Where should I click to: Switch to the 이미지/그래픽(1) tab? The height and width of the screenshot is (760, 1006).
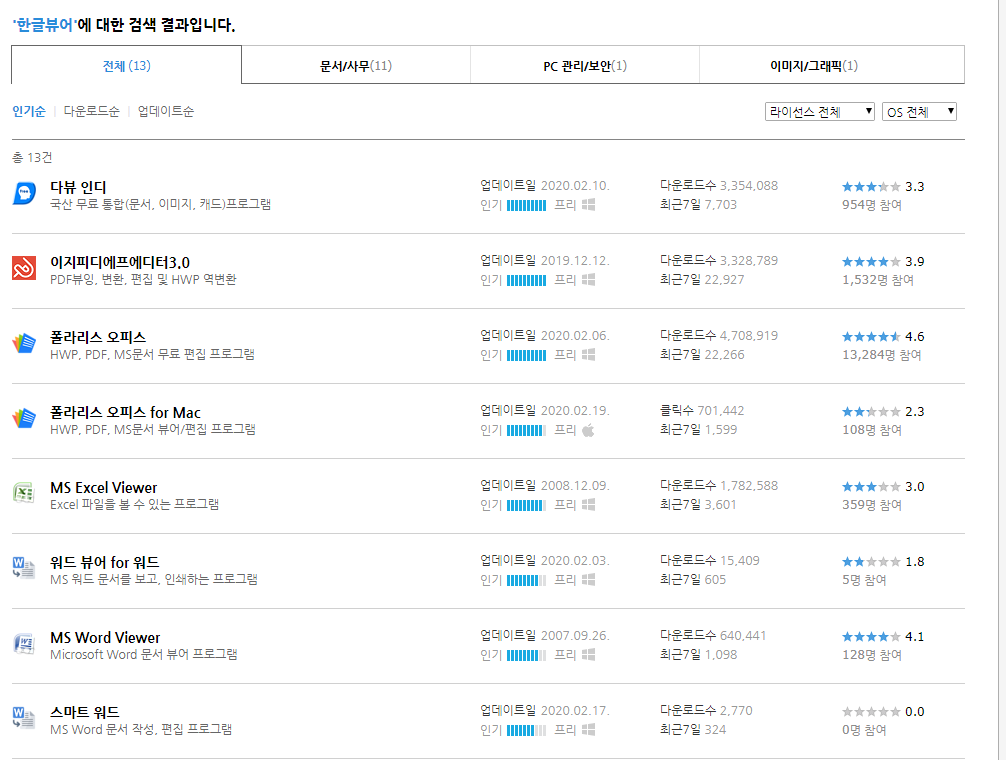coord(832,65)
